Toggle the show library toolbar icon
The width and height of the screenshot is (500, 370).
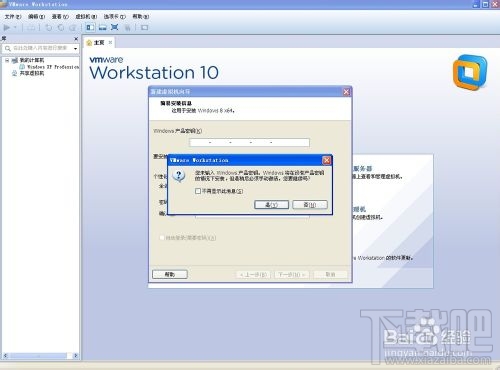point(90,27)
